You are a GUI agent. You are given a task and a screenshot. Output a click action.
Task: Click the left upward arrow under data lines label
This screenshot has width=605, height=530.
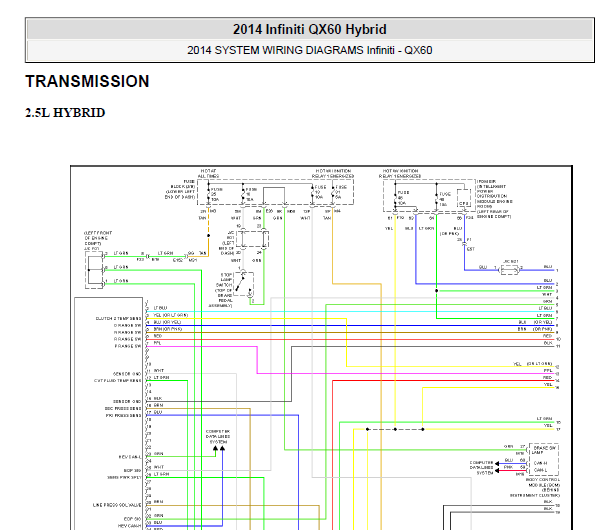pyautogui.click(x=215, y=448)
